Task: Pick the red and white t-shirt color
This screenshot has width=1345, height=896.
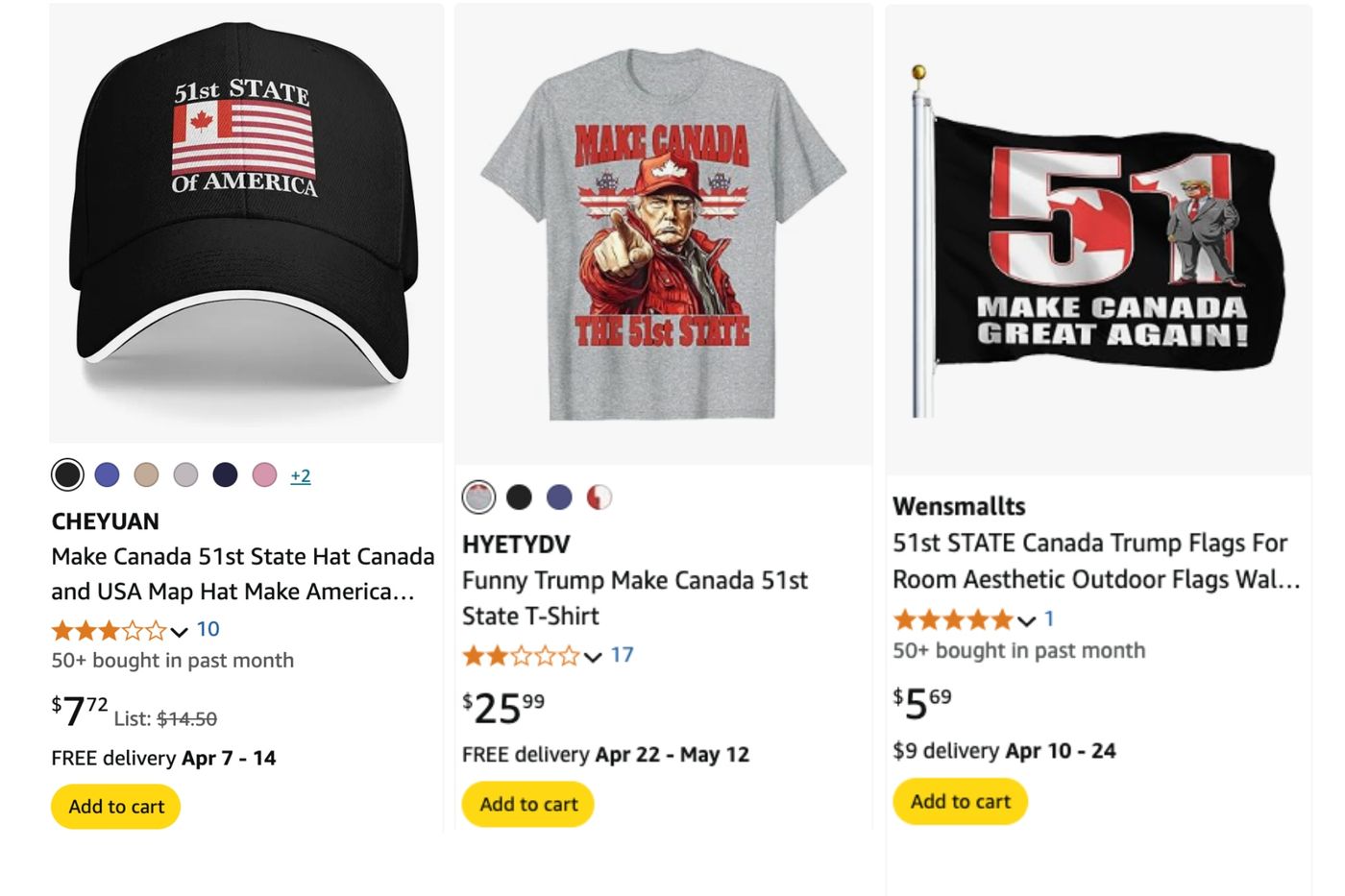Action: [598, 496]
